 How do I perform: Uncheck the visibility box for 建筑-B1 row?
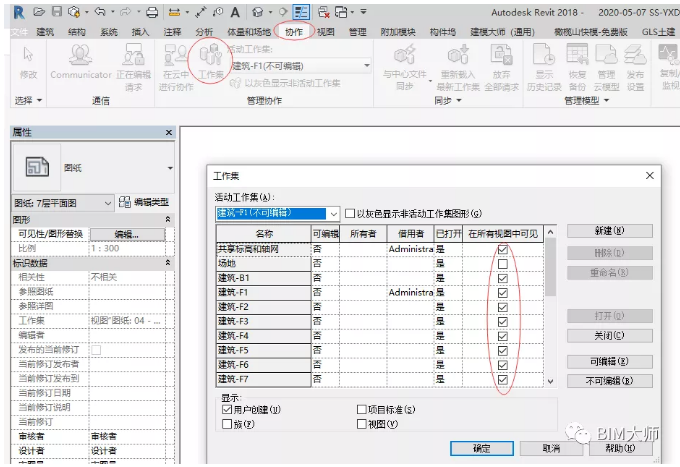click(x=503, y=278)
